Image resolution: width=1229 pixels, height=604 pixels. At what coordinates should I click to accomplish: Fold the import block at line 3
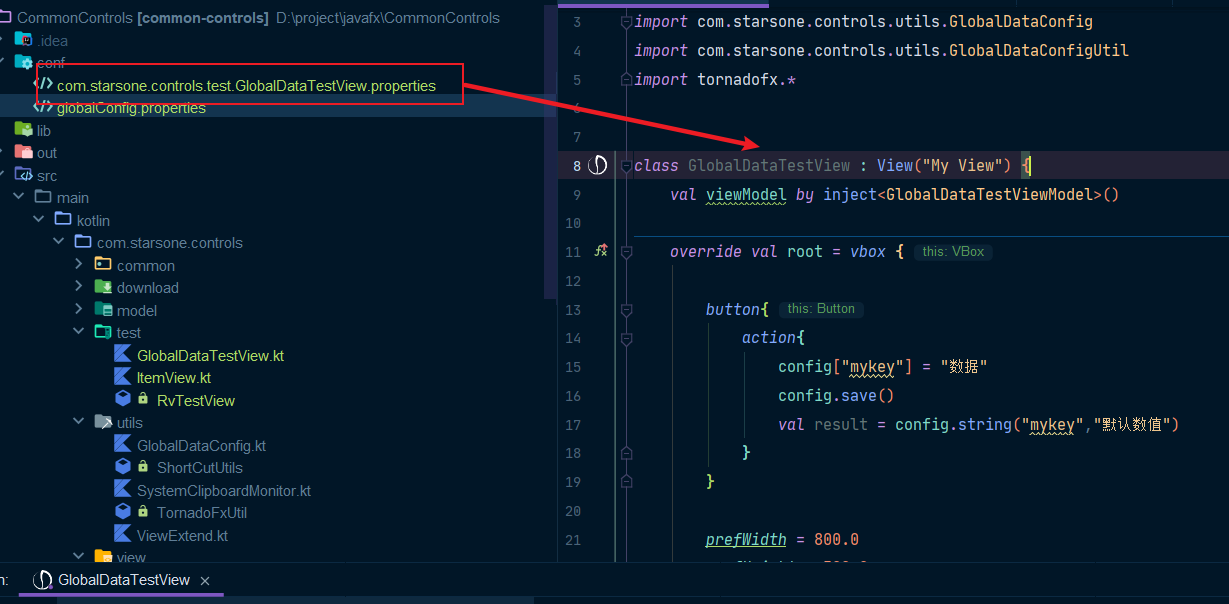(x=626, y=21)
